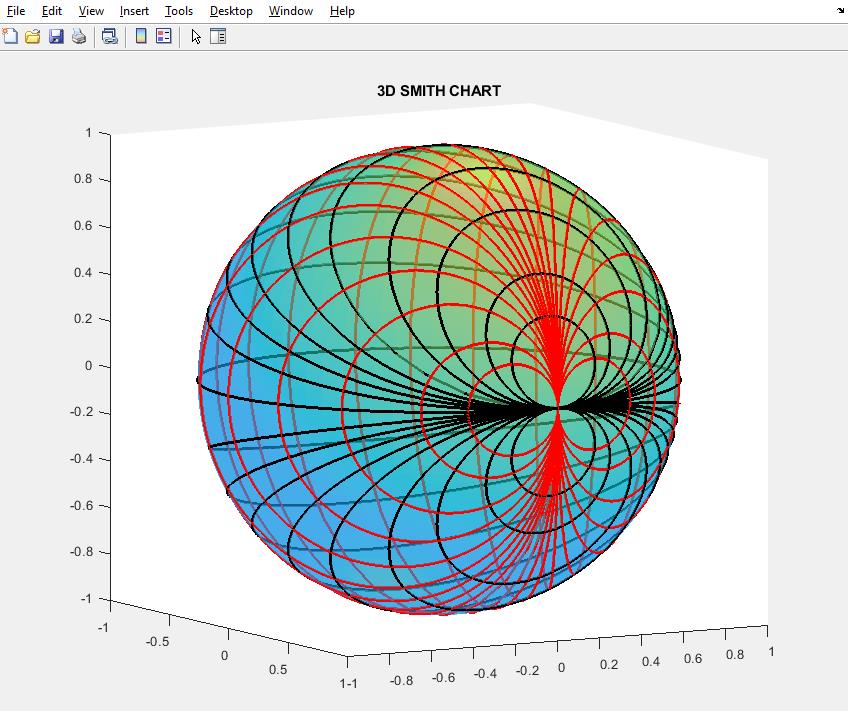Open the File menu
Image resolution: width=848 pixels, height=711 pixels.
(16, 11)
